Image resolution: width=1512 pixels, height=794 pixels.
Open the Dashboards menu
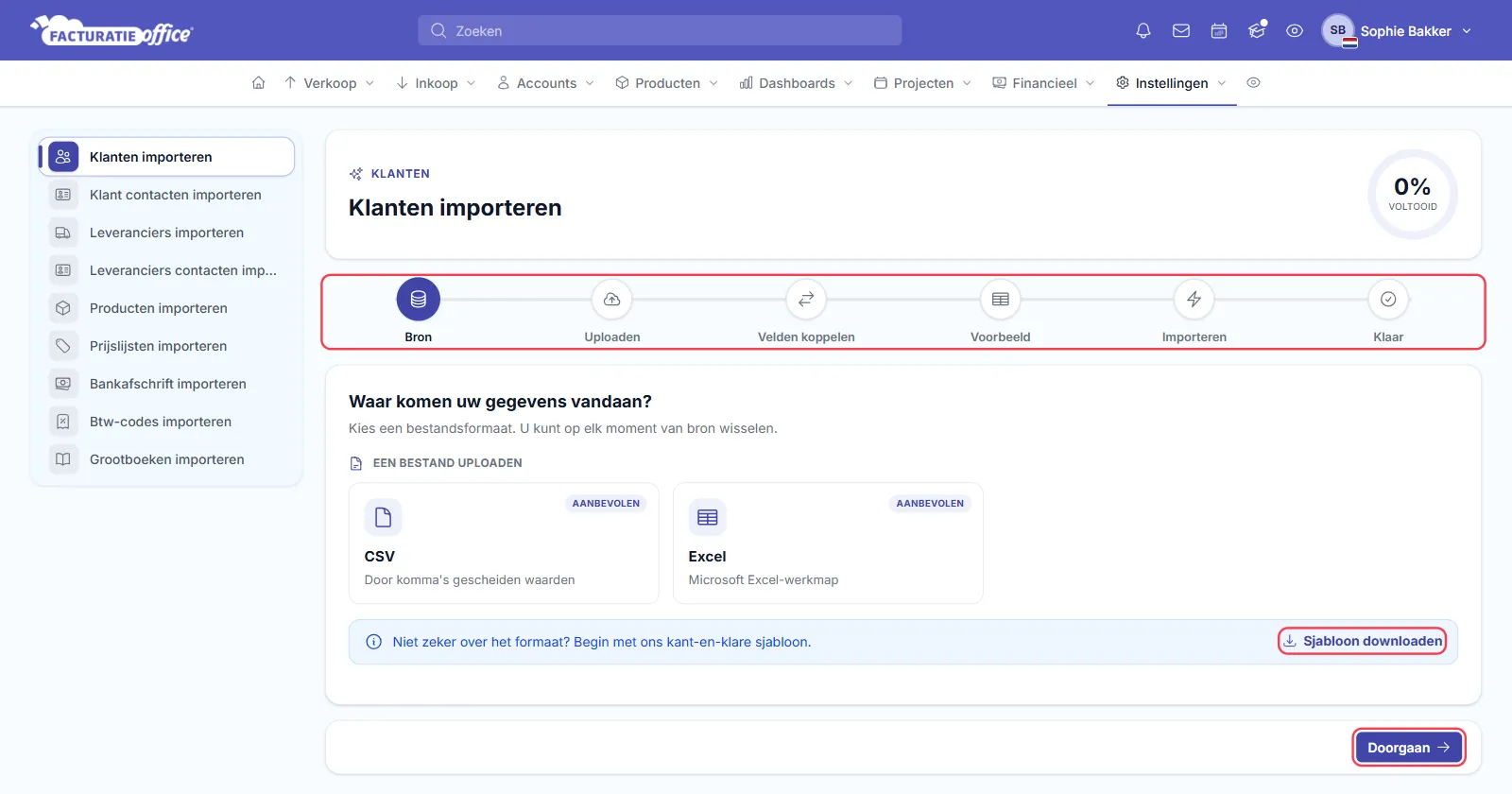(796, 83)
